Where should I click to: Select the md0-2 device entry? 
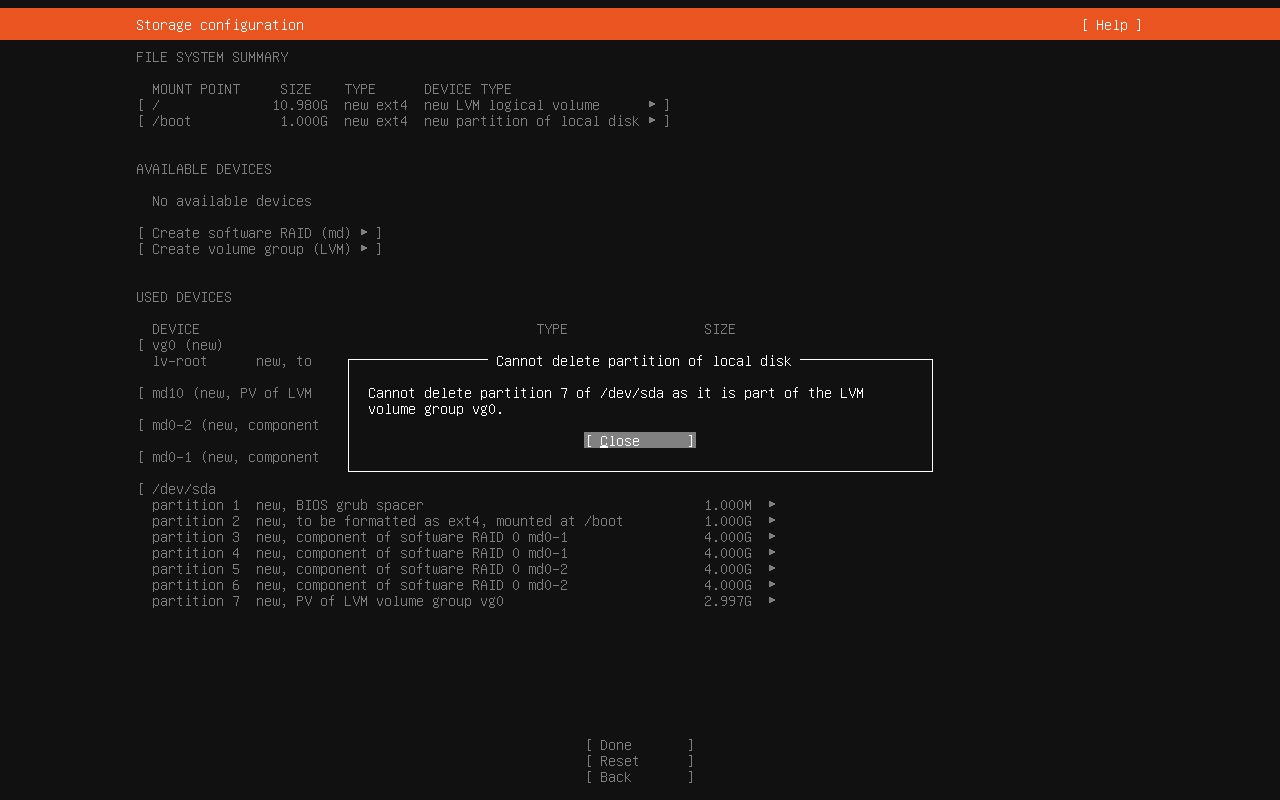pos(235,425)
